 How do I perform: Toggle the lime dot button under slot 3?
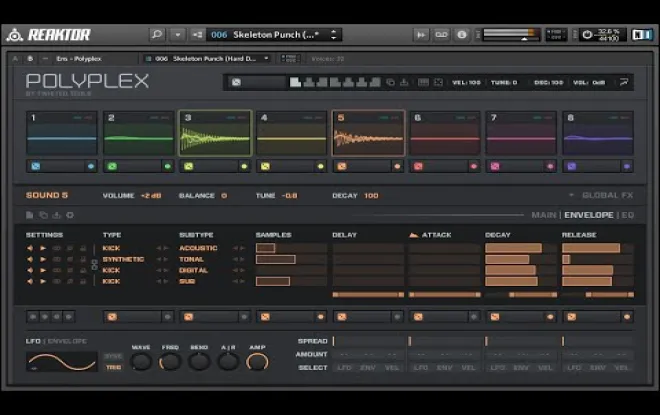[x=244, y=166]
